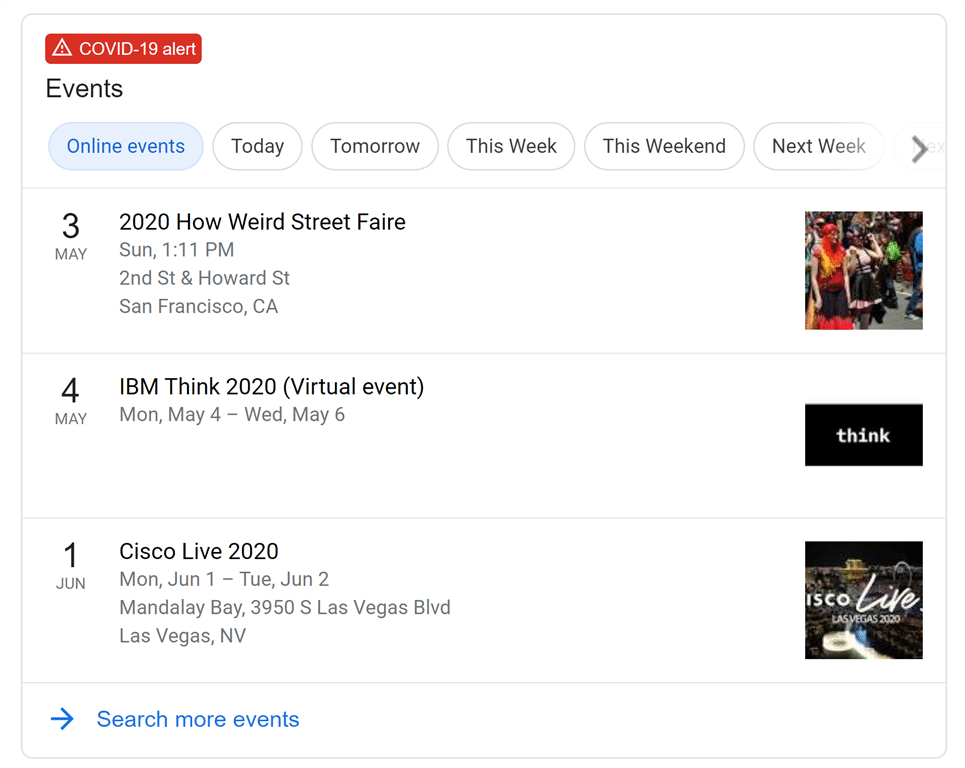The height and width of the screenshot is (768, 965).
Task: Filter events by Tomorrow
Action: coord(375,146)
